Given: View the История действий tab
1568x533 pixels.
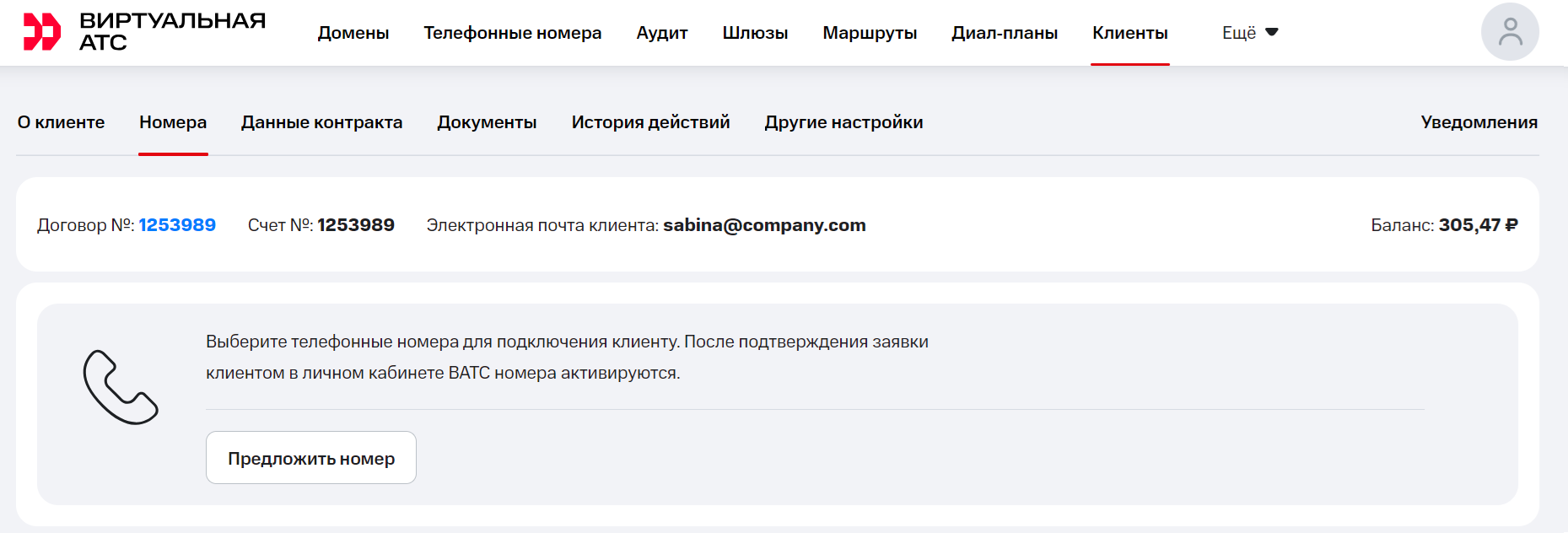Looking at the screenshot, I should (x=650, y=122).
